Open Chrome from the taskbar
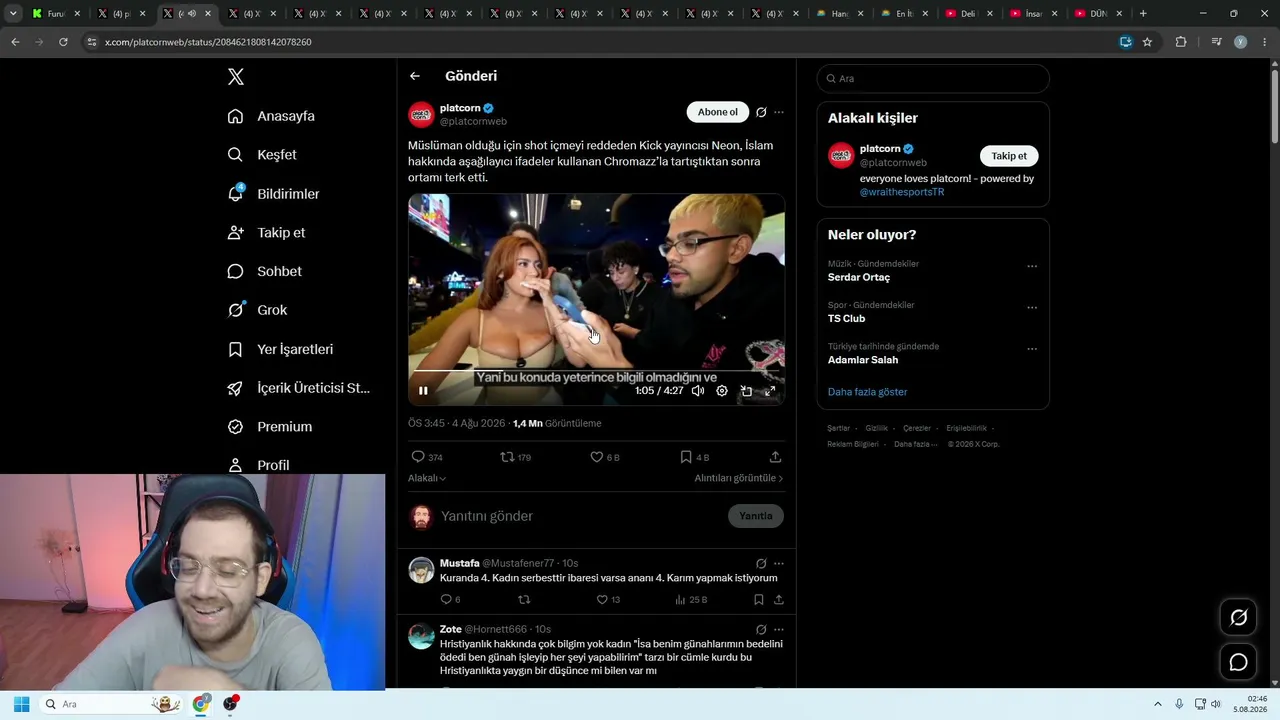The image size is (1280, 720). tap(201, 704)
